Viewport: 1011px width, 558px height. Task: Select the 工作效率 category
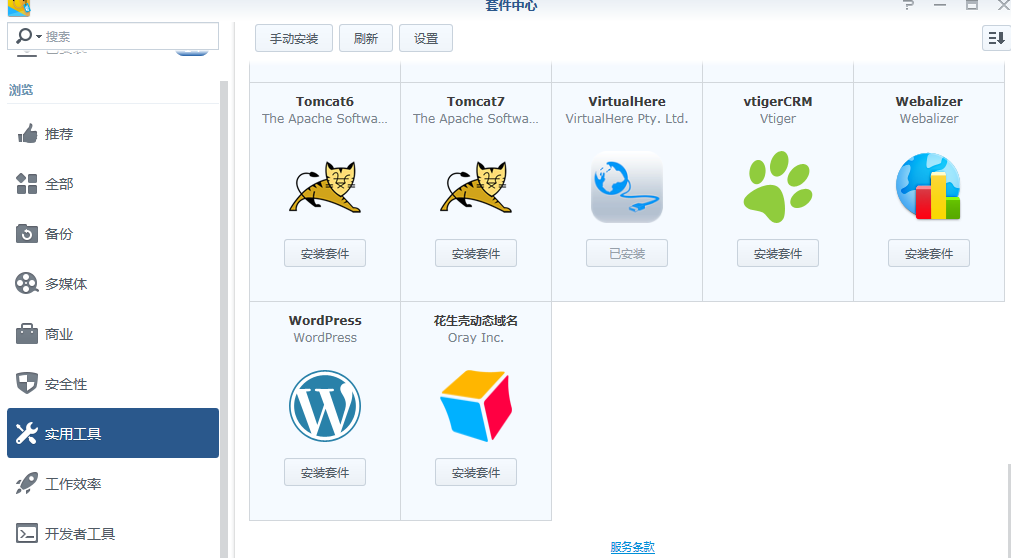(113, 483)
